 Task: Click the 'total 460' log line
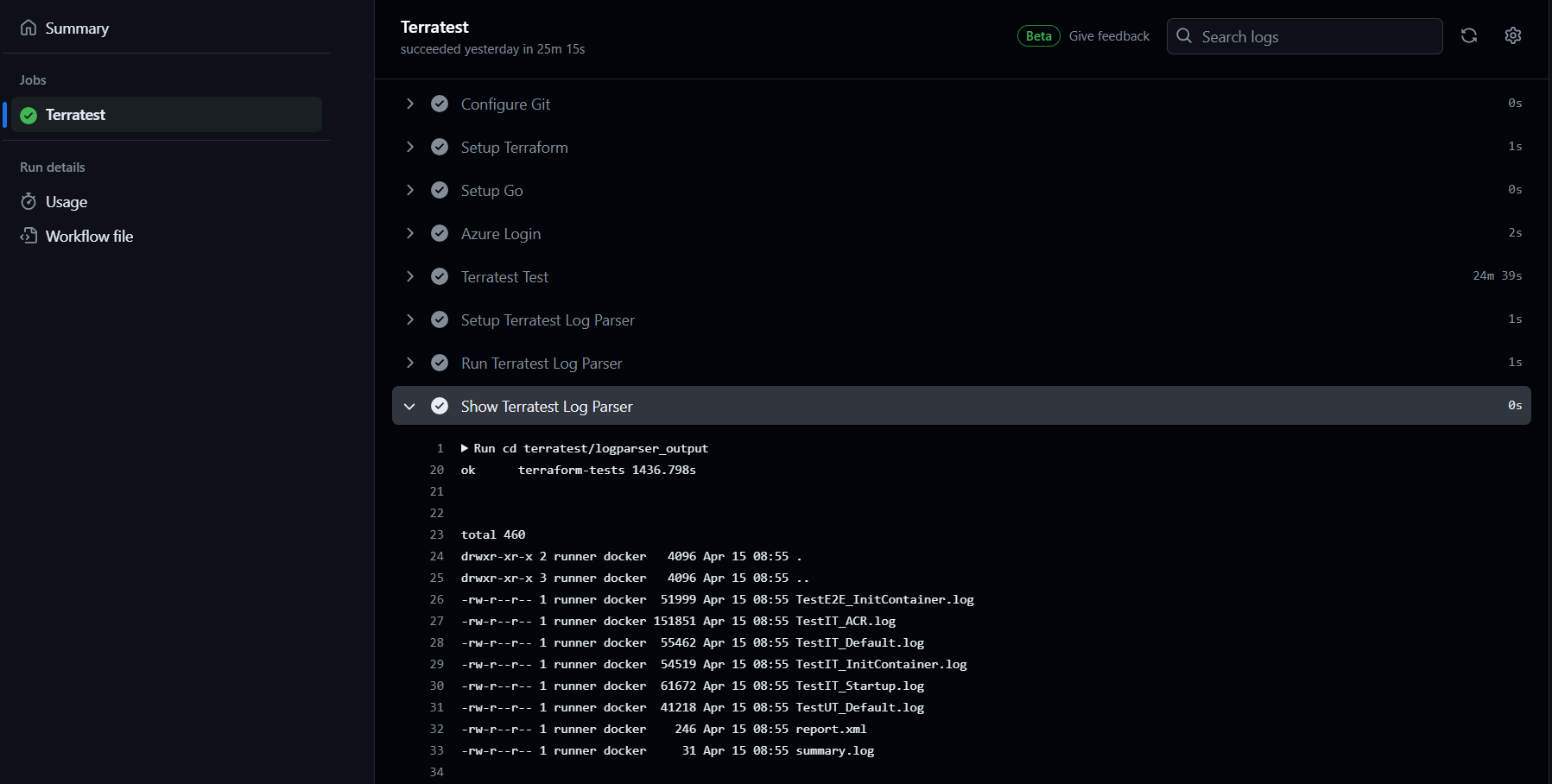(x=493, y=534)
